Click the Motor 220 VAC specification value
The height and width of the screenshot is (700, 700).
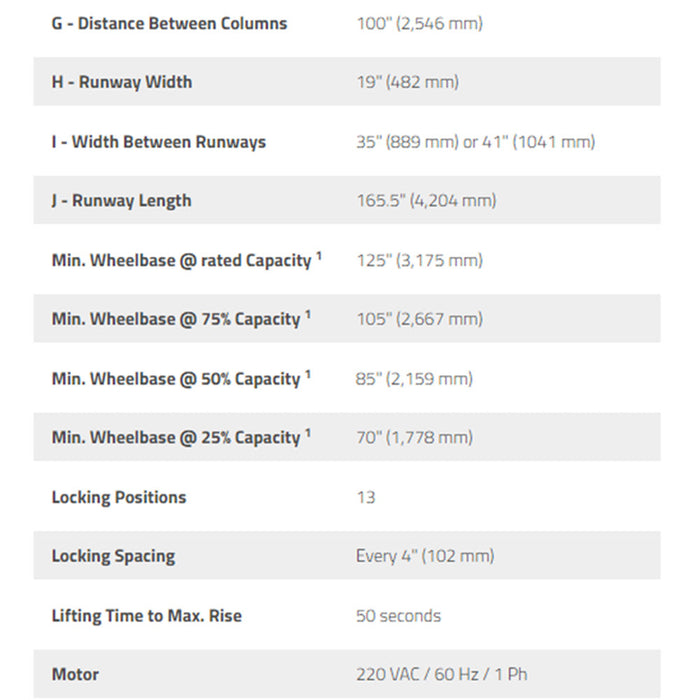tap(442, 675)
